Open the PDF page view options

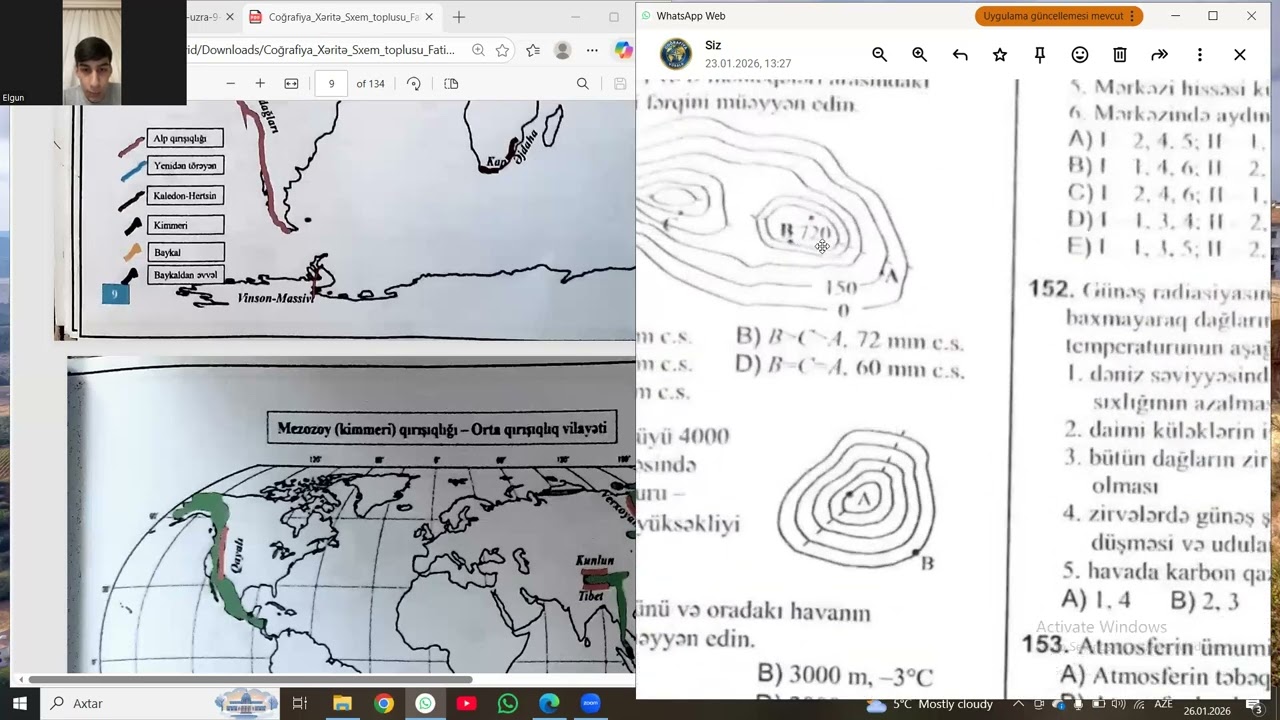pyautogui.click(x=451, y=84)
